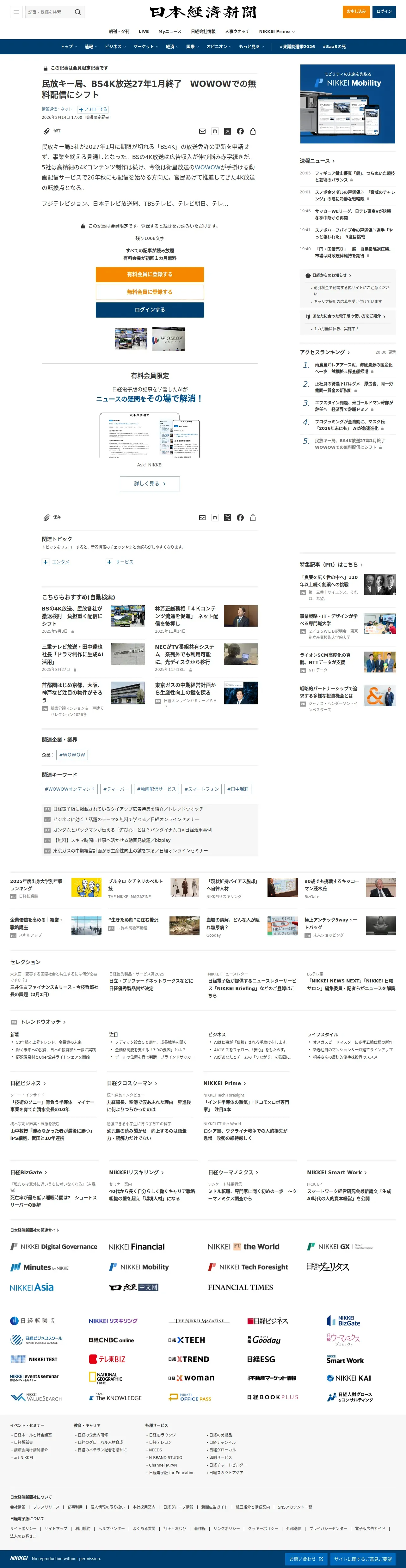Open the #WOWOW company tag
The width and height of the screenshot is (406, 1568).
pos(72,755)
